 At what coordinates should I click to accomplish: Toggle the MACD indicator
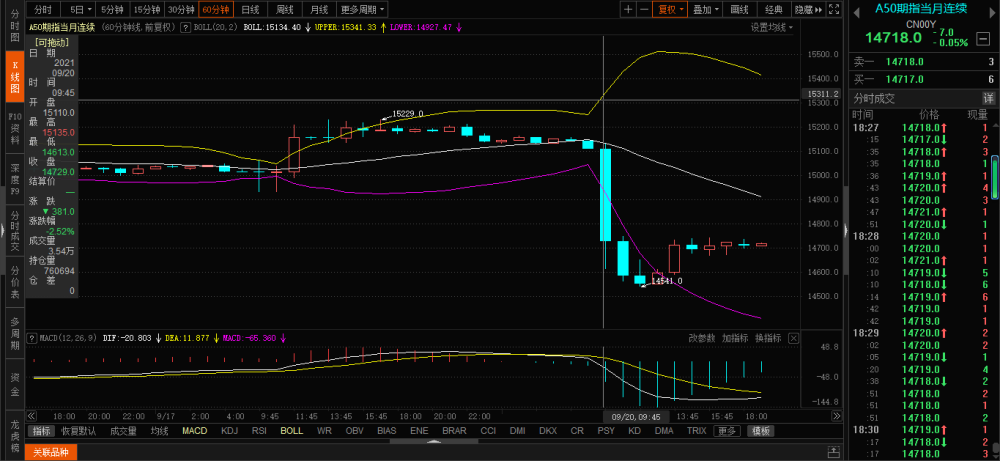click(x=195, y=431)
